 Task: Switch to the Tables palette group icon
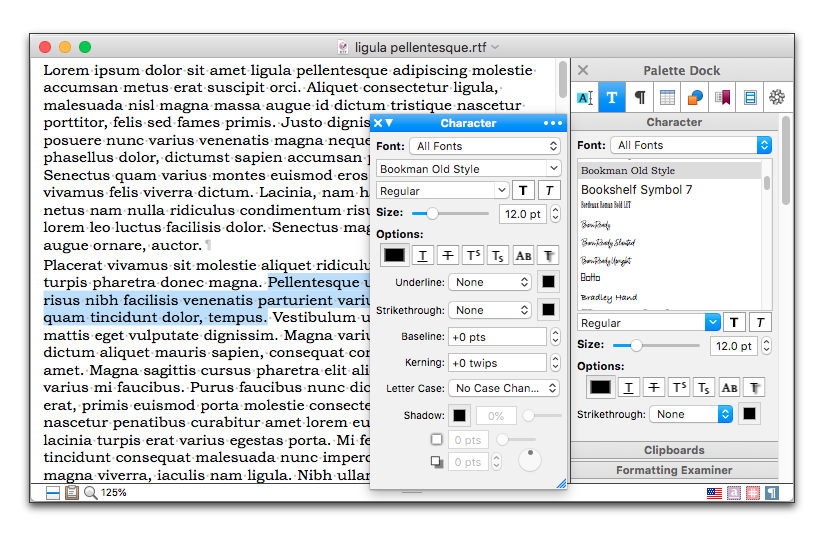[667, 97]
